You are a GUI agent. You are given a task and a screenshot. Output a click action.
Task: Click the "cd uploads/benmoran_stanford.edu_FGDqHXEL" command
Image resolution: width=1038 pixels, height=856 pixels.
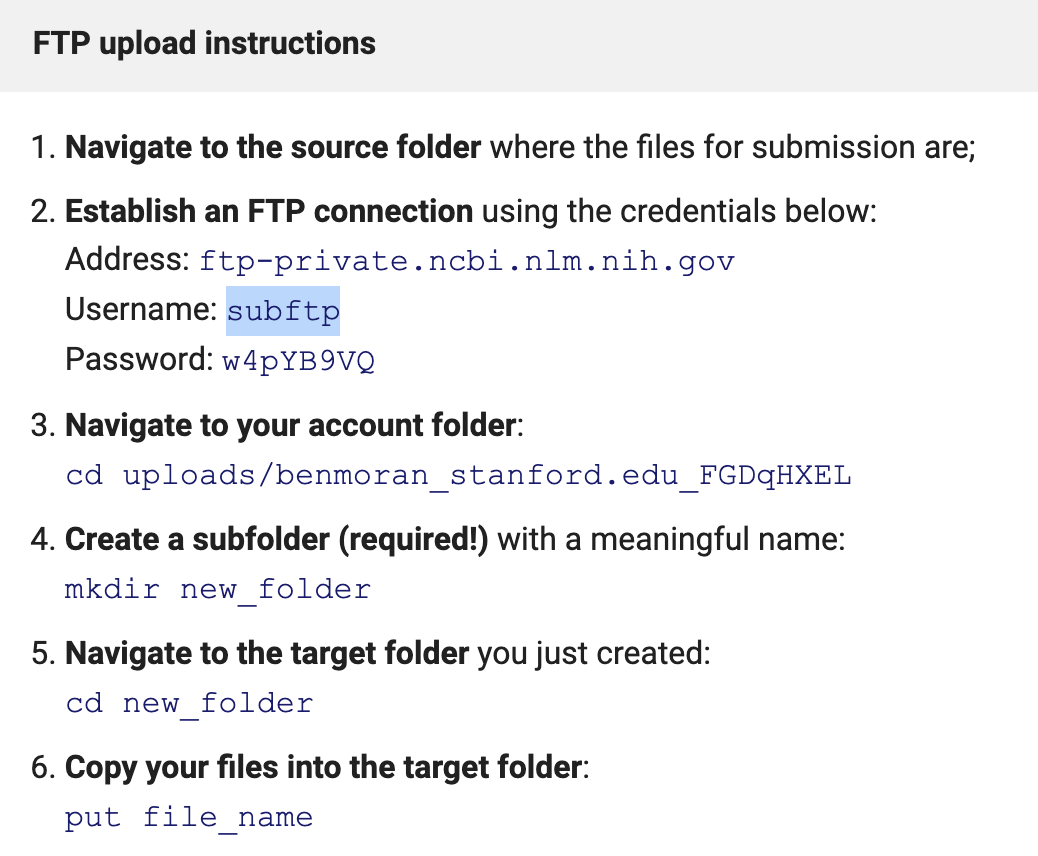coord(458,475)
